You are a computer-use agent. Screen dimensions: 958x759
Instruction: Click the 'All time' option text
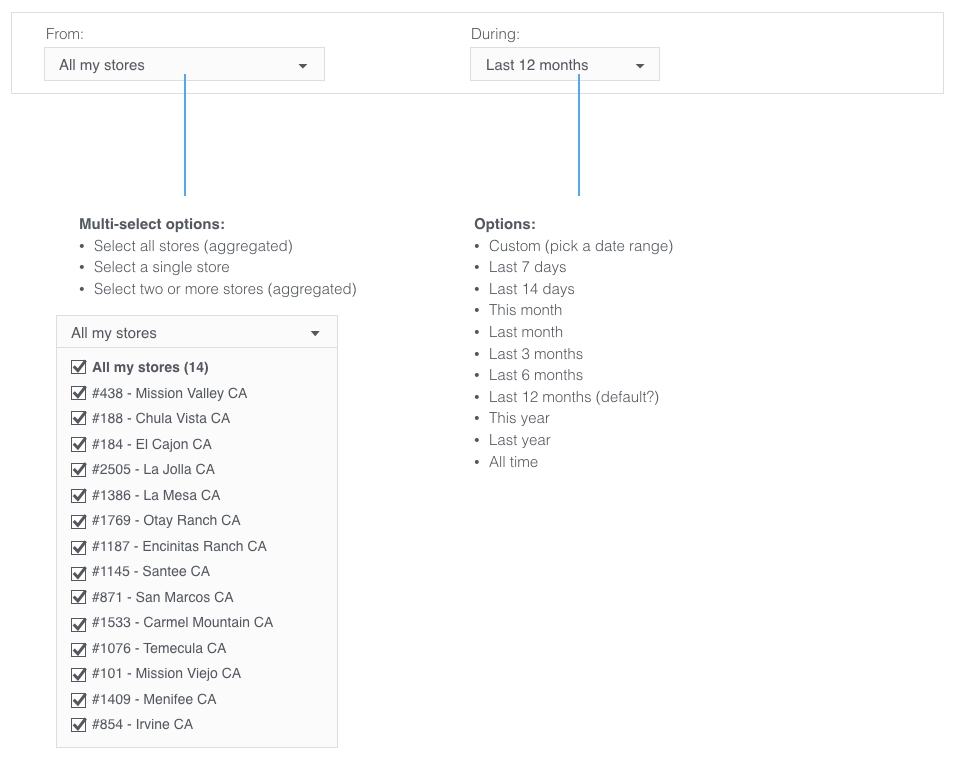513,462
